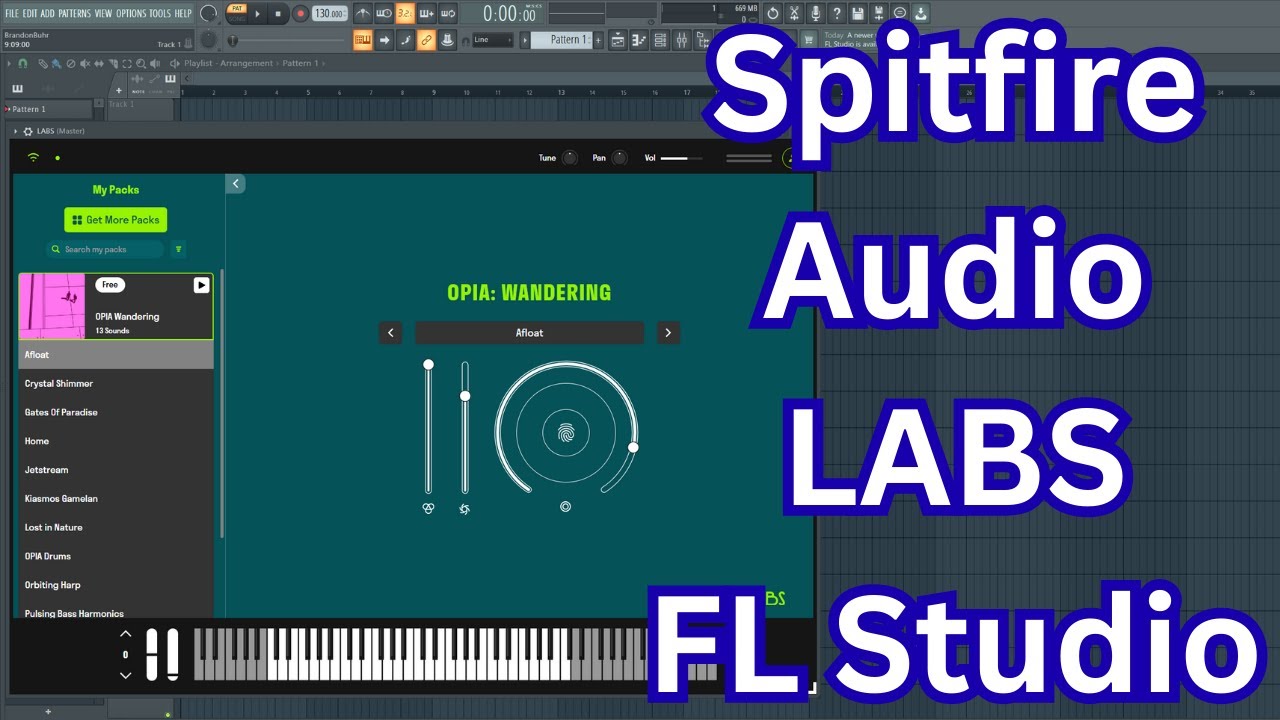Open the FILE menu
Screen dimensions: 1280x720
(12, 13)
